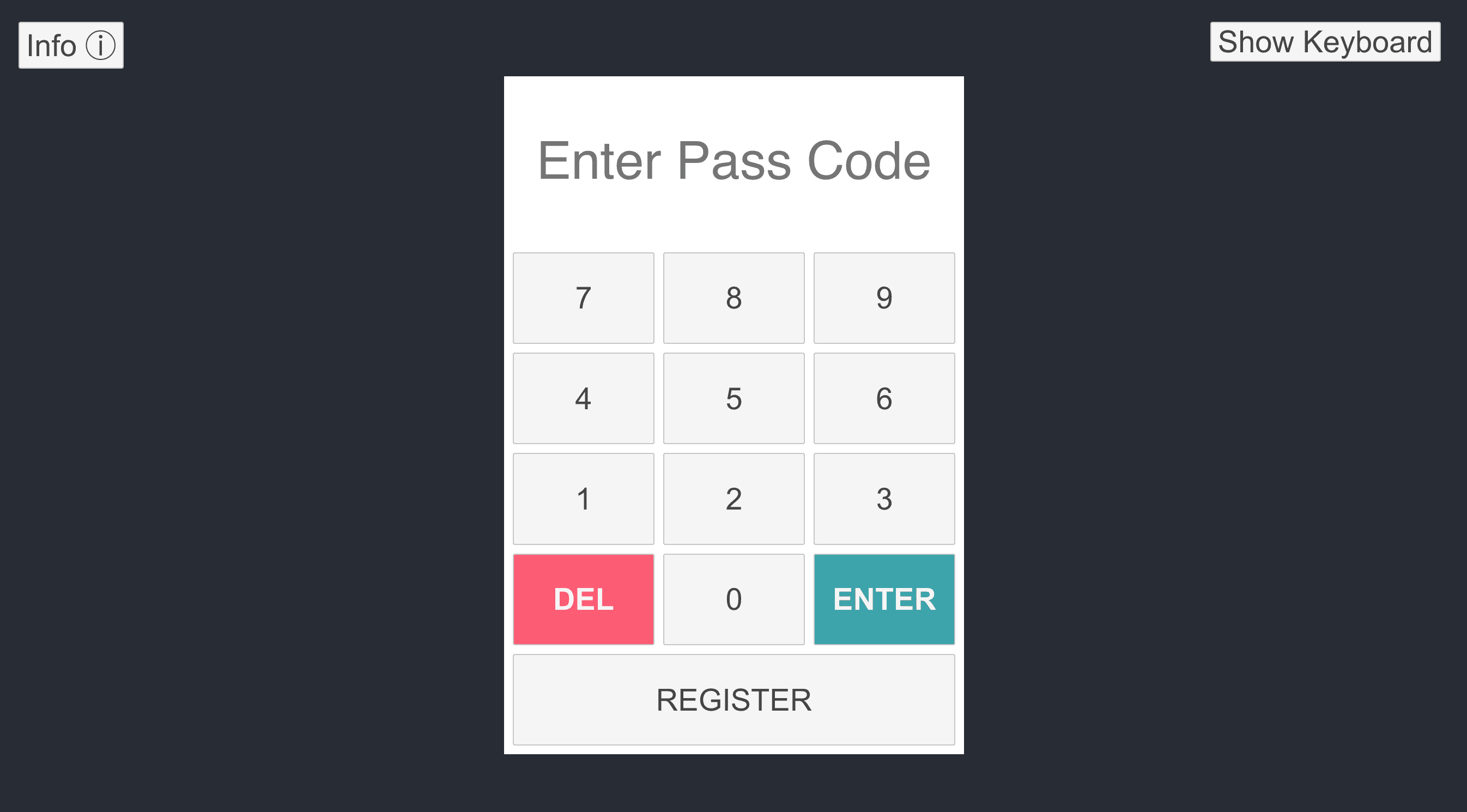Press the ENTER button
Viewport: 1467px width, 812px height.
(883, 597)
